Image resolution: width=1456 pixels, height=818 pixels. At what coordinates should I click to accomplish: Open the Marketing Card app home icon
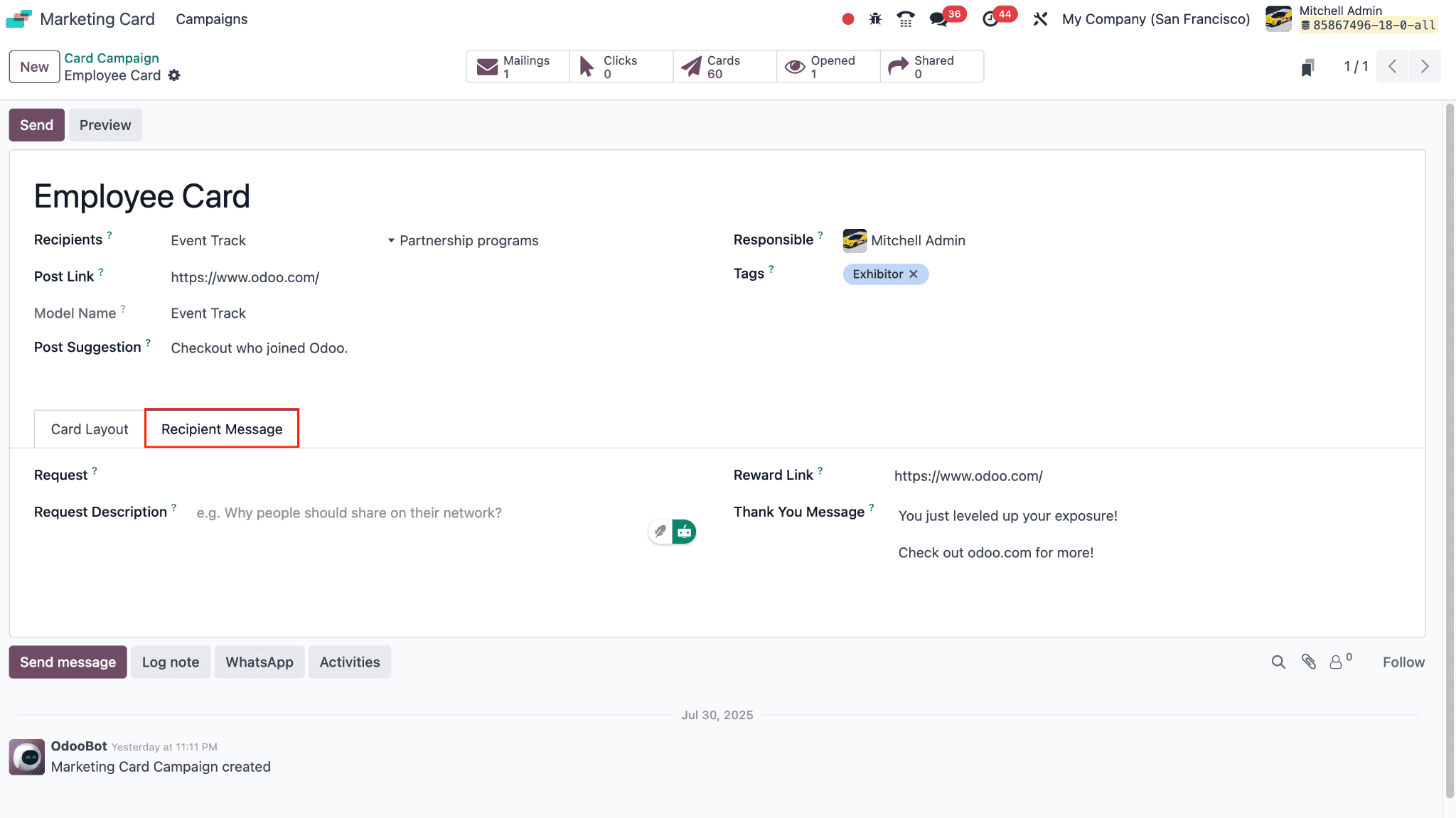coord(18,19)
